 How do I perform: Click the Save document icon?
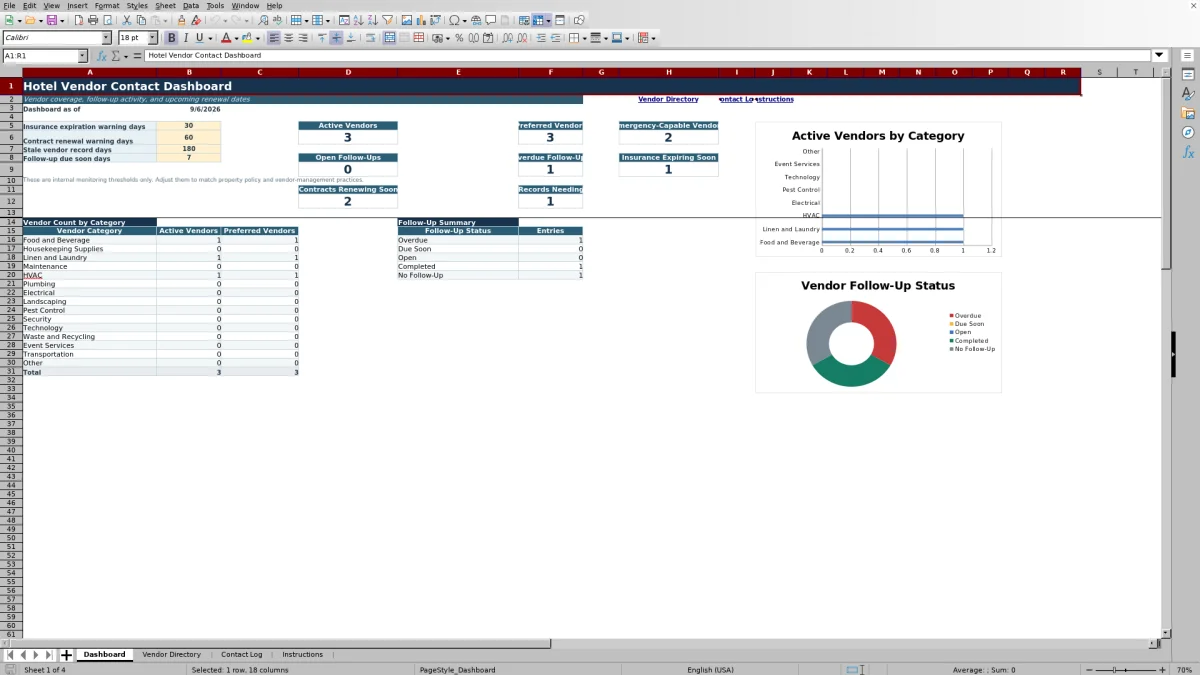point(51,20)
